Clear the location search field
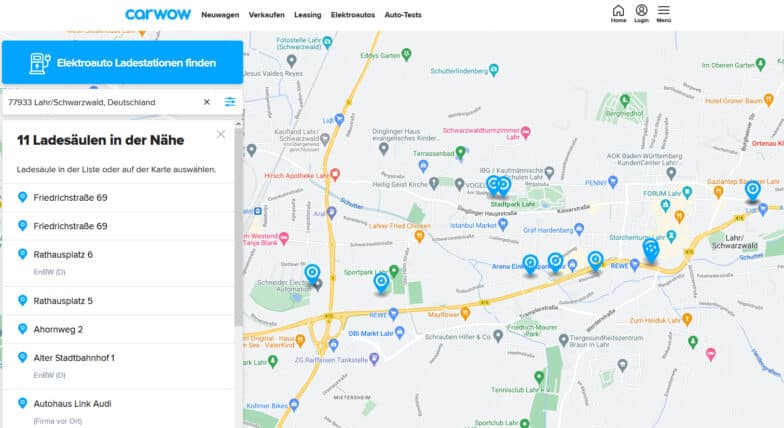 click(x=206, y=102)
